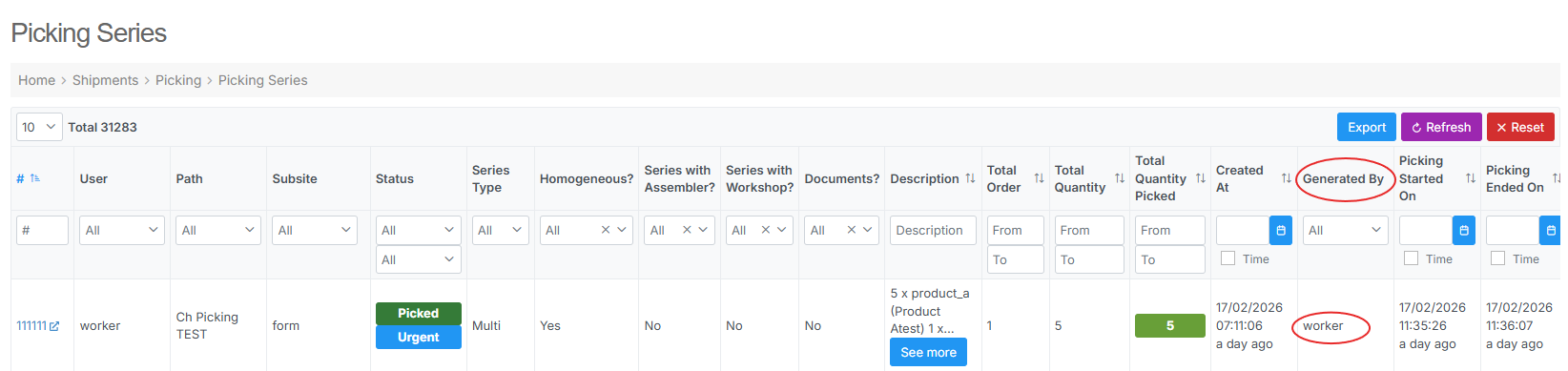This screenshot has height=371, width=1568.
Task: Clear the Homogeneous filter selection
Action: 606,230
